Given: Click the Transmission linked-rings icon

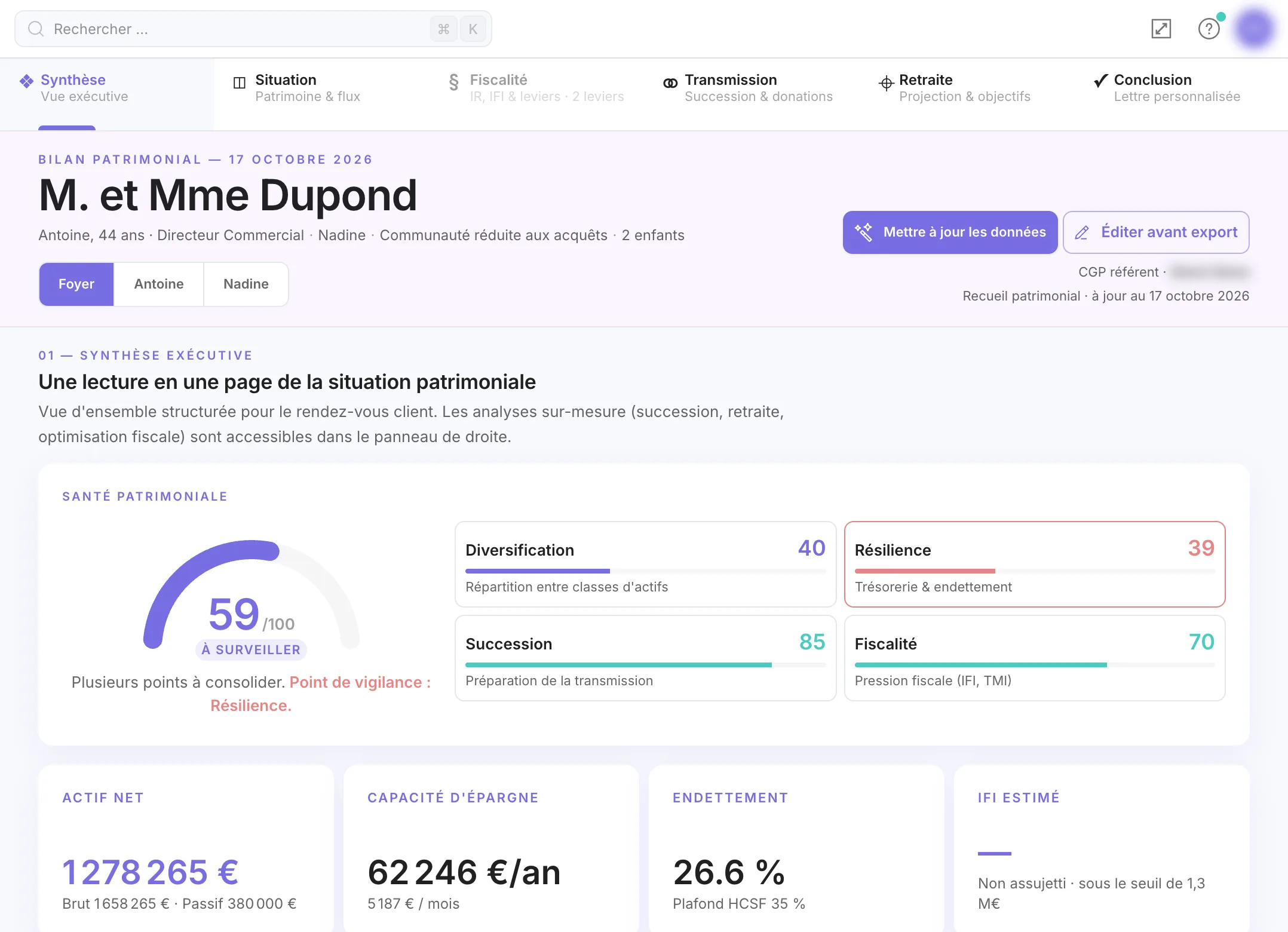Looking at the screenshot, I should click(x=670, y=82).
